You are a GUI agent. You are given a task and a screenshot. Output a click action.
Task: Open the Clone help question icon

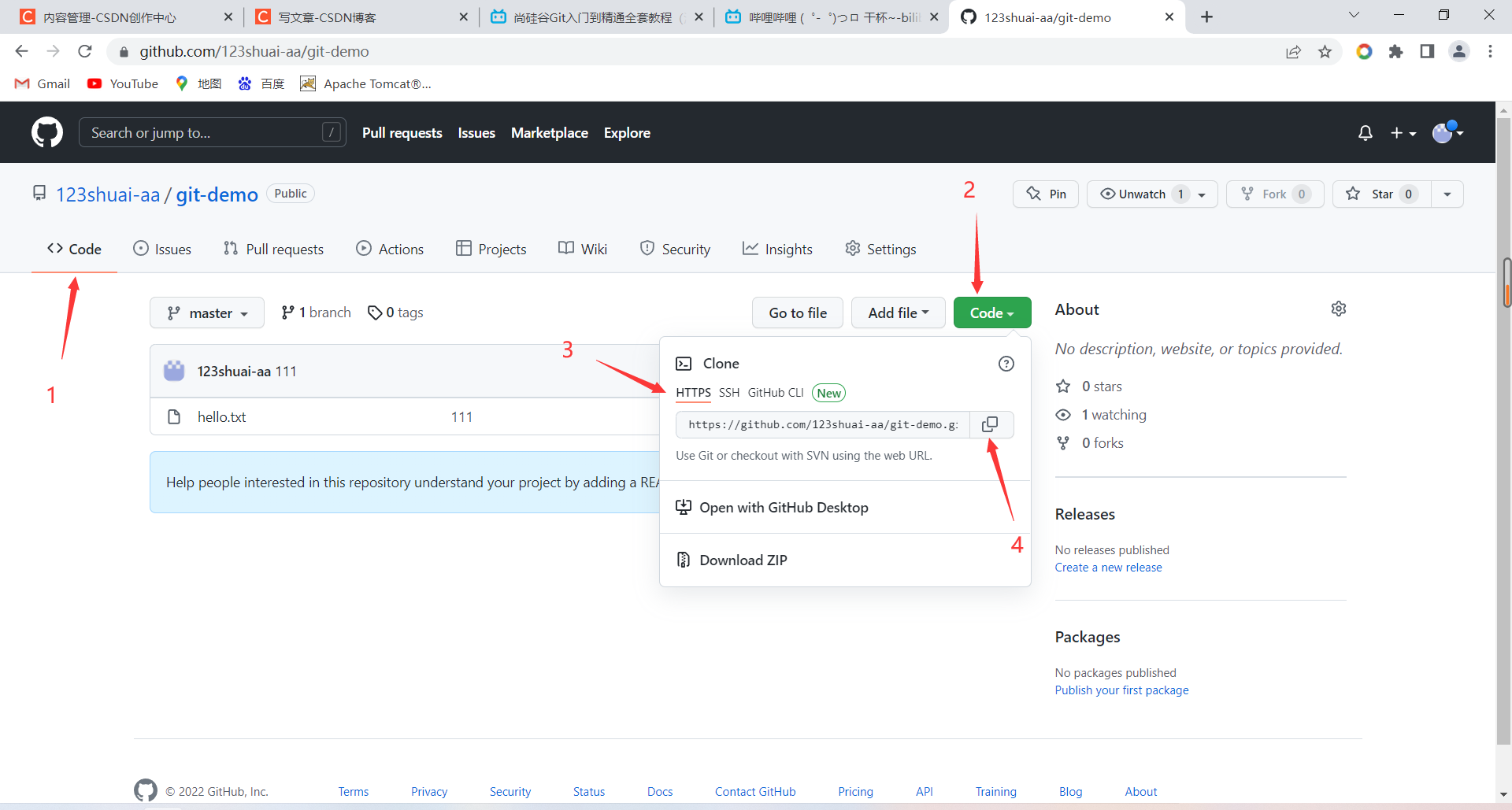click(x=1006, y=364)
